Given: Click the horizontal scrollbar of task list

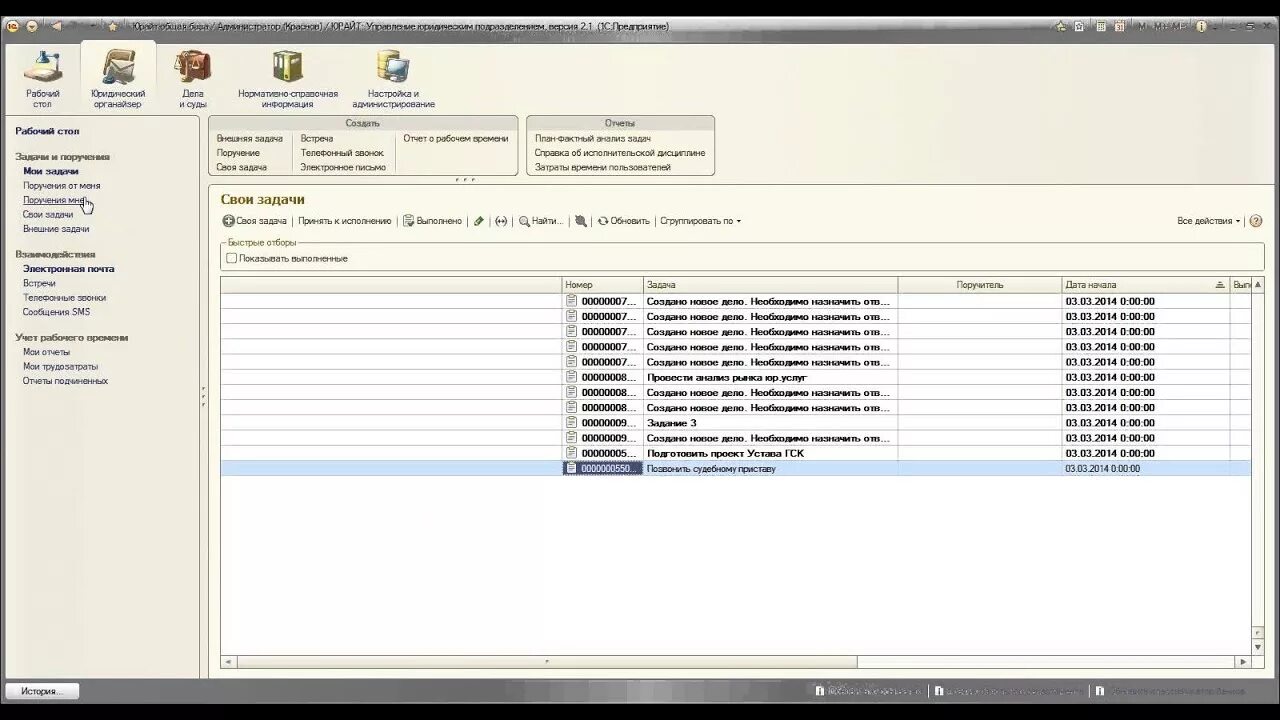Looking at the screenshot, I should (546, 662).
